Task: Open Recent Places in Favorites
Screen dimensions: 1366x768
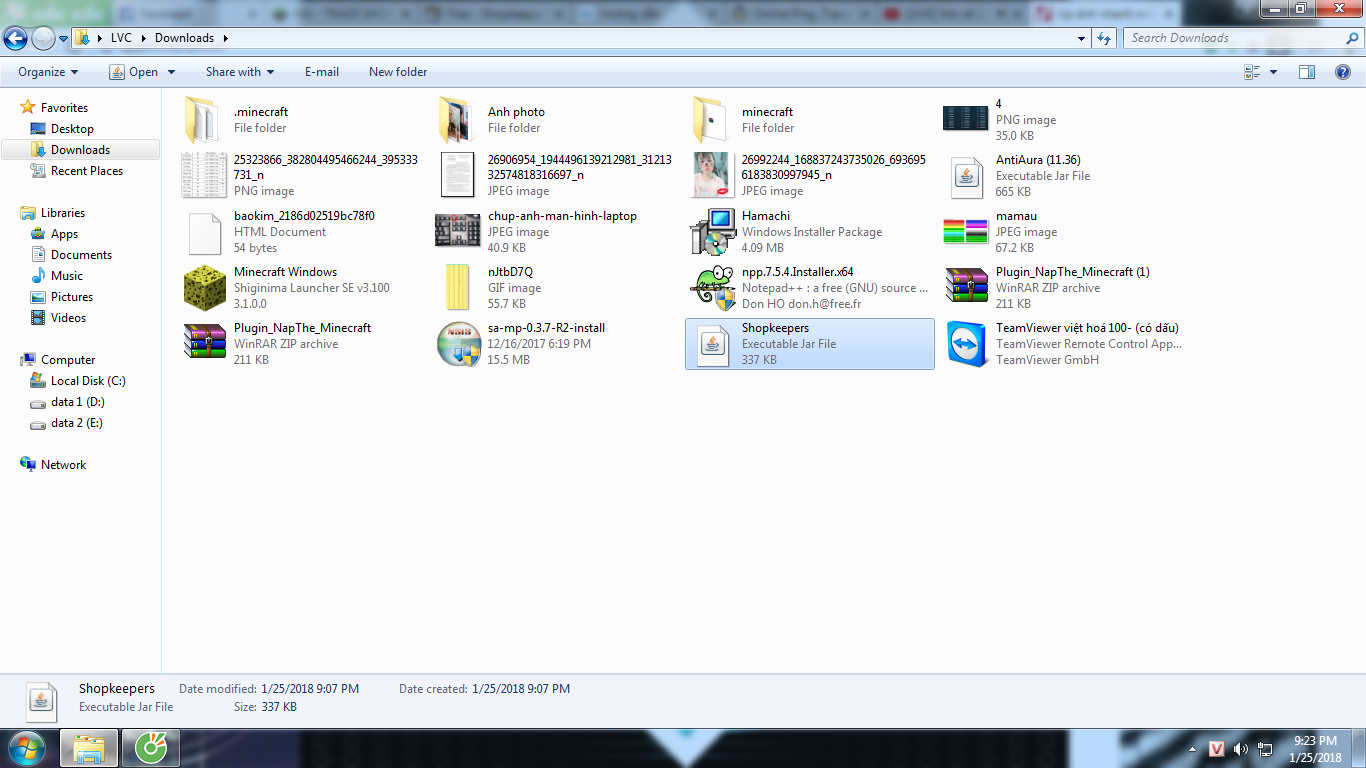Action: point(87,171)
